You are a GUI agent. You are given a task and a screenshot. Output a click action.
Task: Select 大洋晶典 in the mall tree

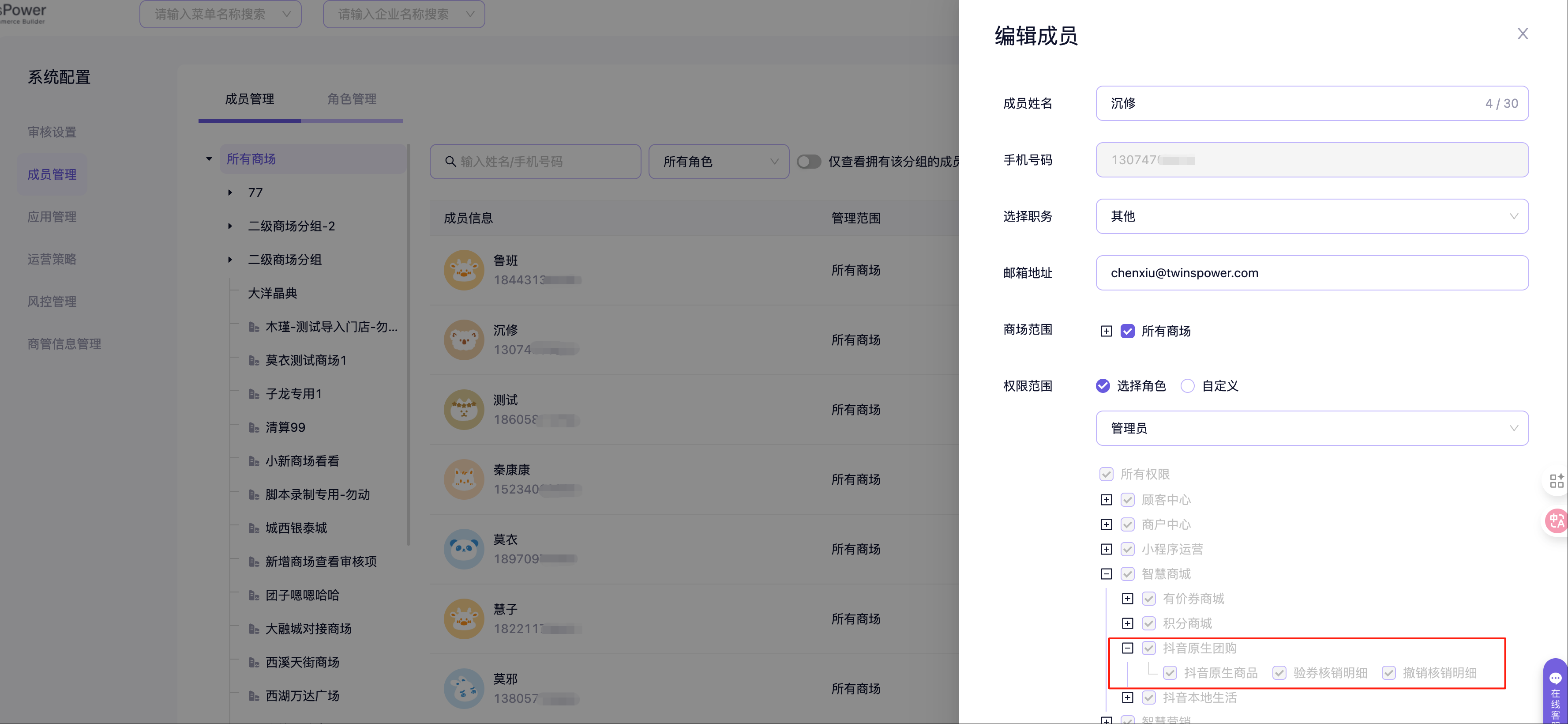coord(272,293)
